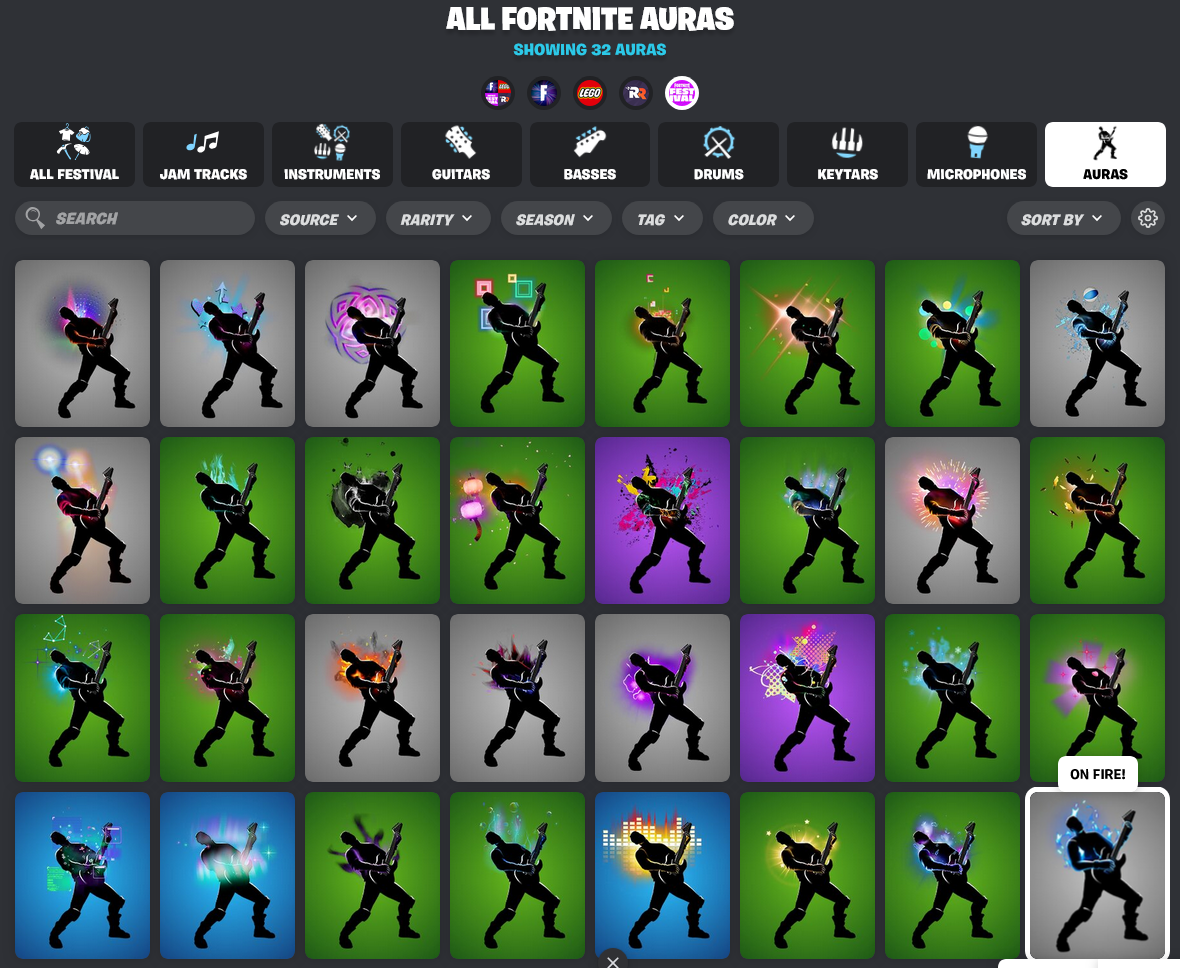1180x968 pixels.
Task: Switch to the Jam Tracks tab
Action: [203, 154]
